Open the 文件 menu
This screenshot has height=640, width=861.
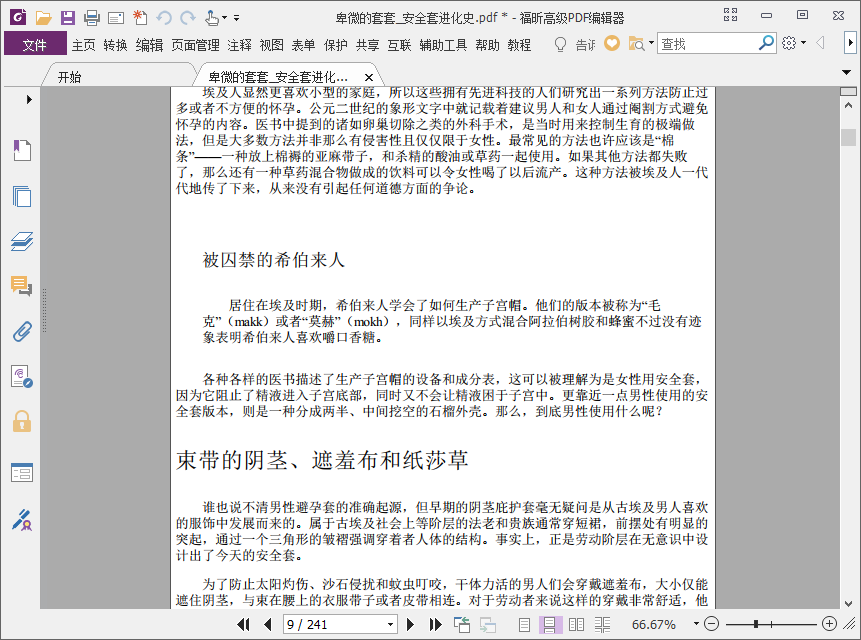click(35, 44)
